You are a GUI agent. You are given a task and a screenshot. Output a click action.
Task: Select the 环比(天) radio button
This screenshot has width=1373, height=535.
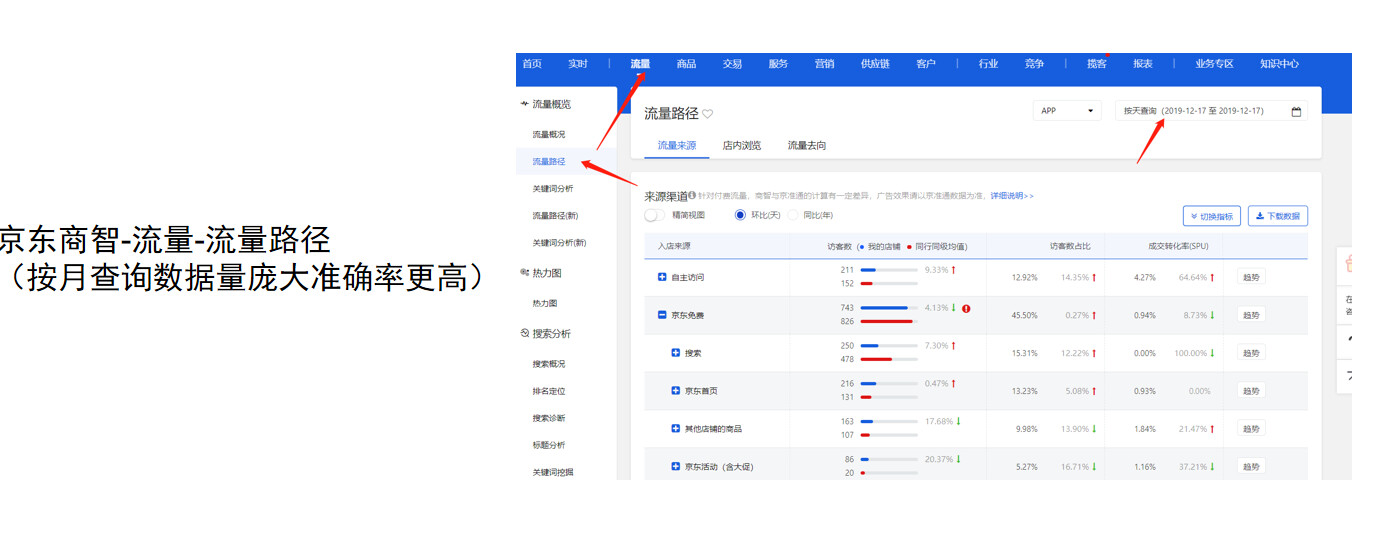(x=740, y=215)
